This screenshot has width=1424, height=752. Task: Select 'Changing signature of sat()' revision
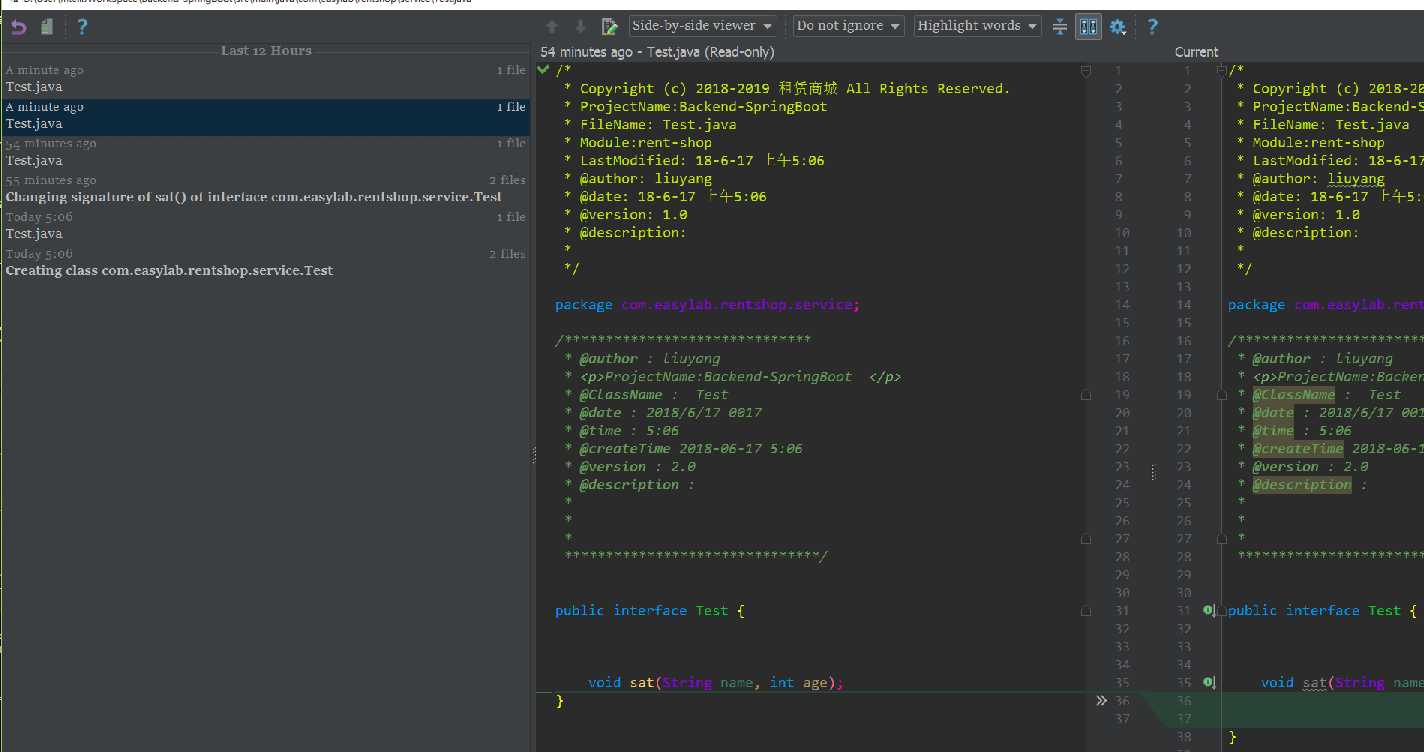pyautogui.click(x=265, y=190)
